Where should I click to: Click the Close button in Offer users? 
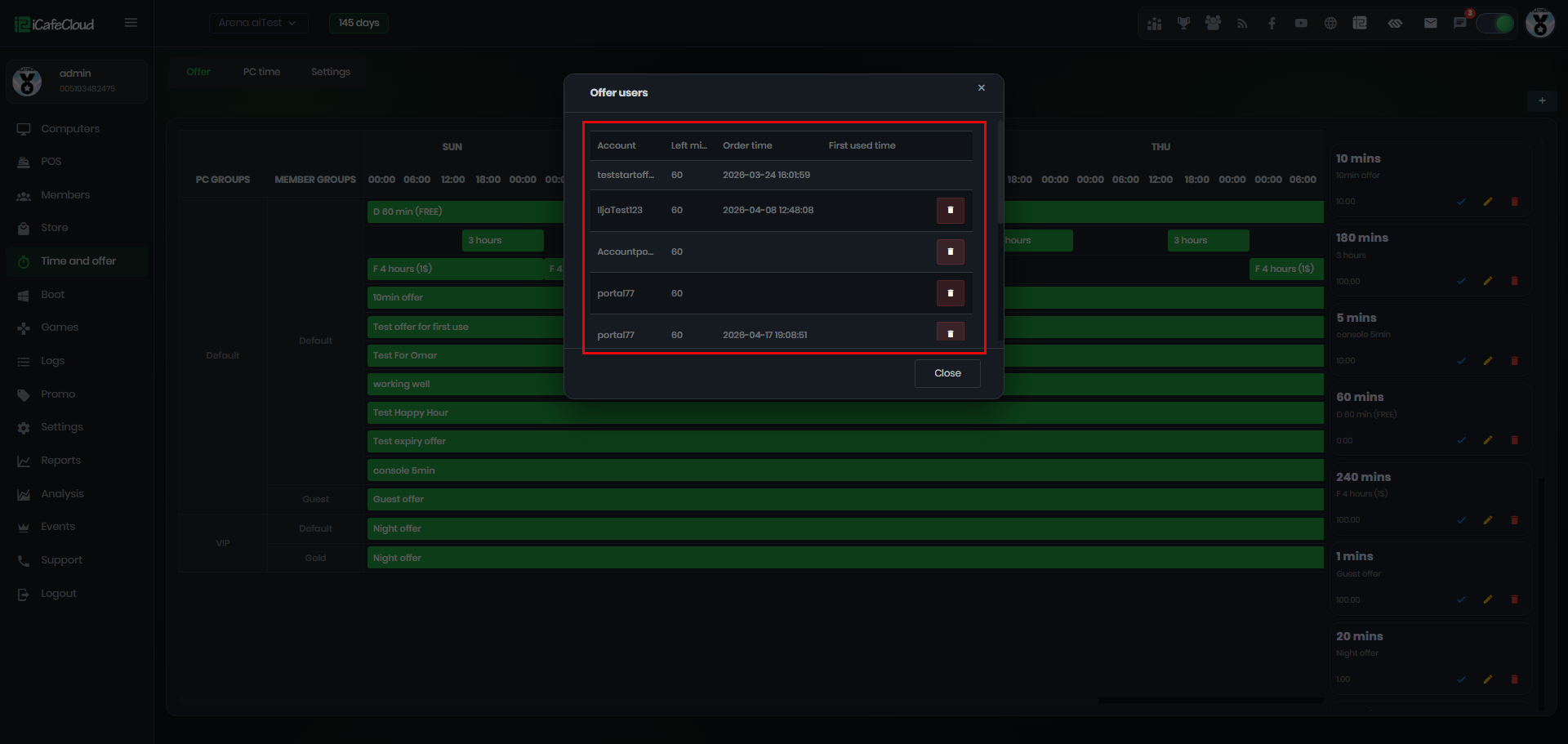point(947,373)
